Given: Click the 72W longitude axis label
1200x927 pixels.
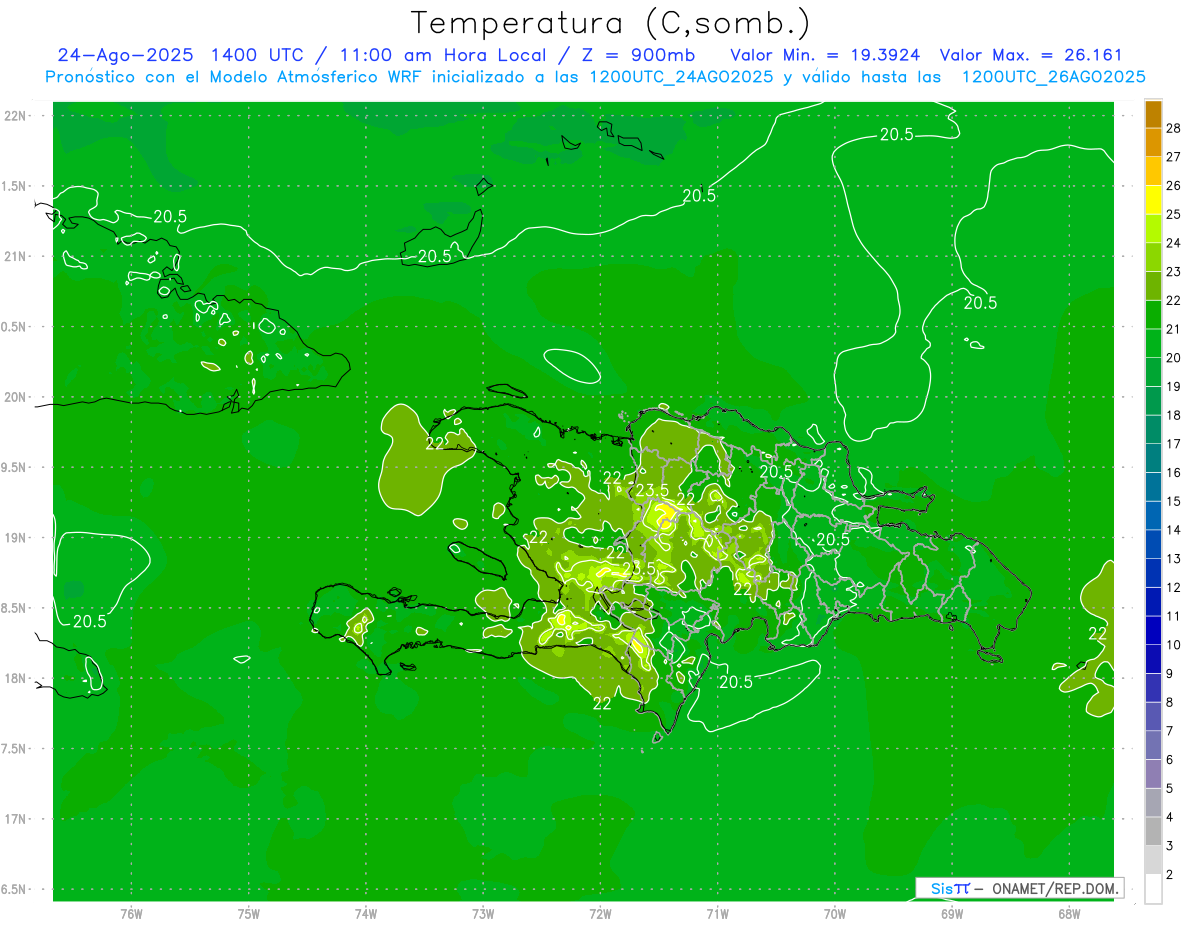Looking at the screenshot, I should click(x=600, y=913).
